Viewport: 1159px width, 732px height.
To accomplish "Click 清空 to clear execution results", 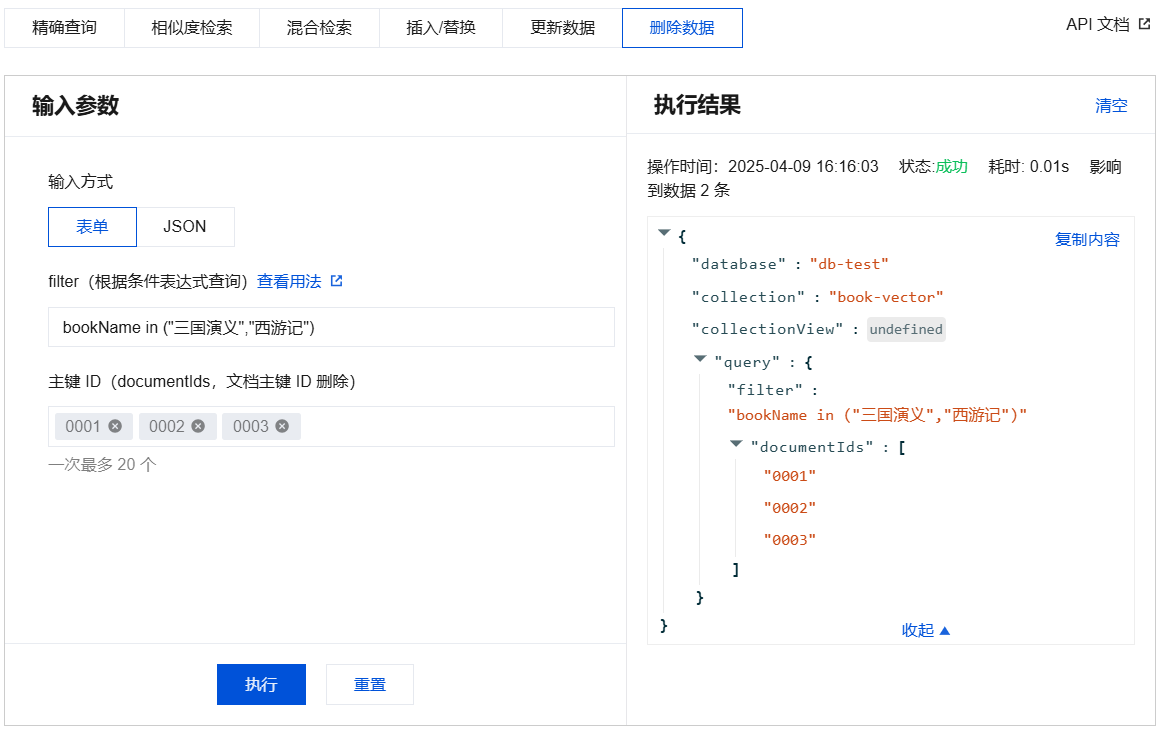I will point(1111,106).
